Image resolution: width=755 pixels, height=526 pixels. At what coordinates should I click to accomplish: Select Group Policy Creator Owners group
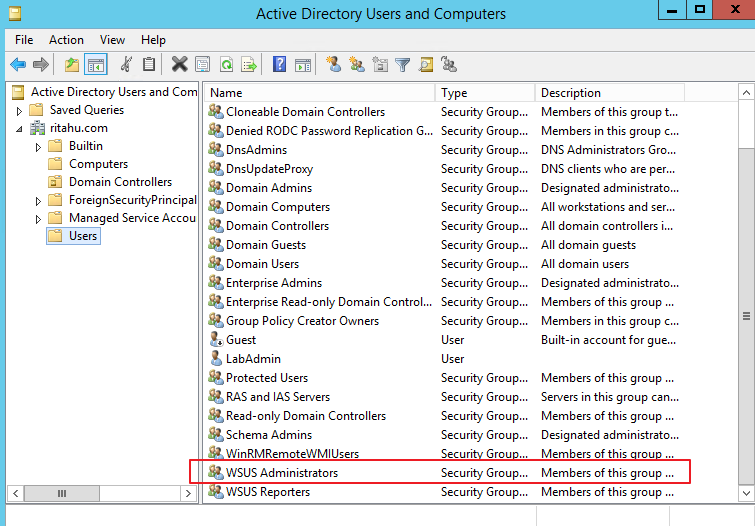coord(302,321)
